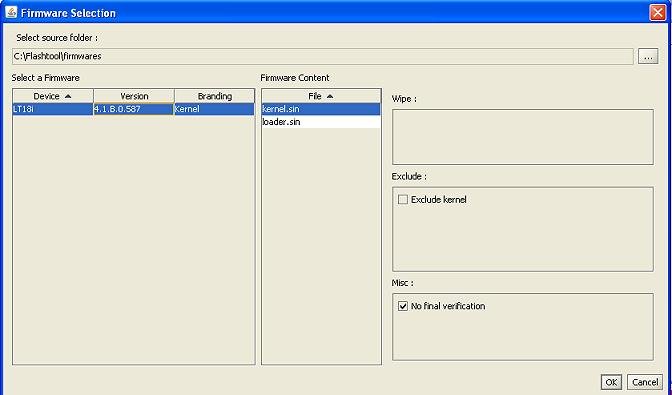Screen dimensions: 672x395
Task: Select the Kernel branding cell
Action: pos(214,109)
